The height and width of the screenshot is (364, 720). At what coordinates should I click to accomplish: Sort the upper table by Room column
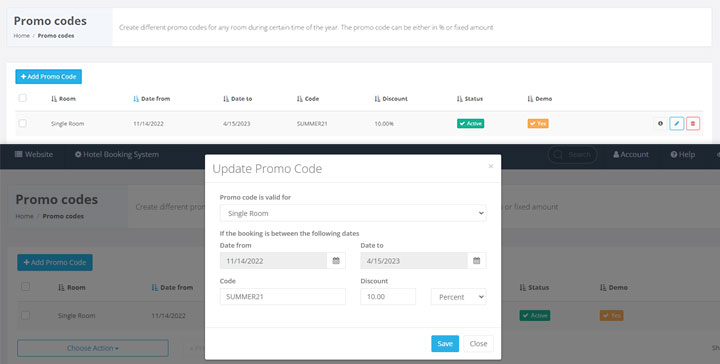pos(63,99)
